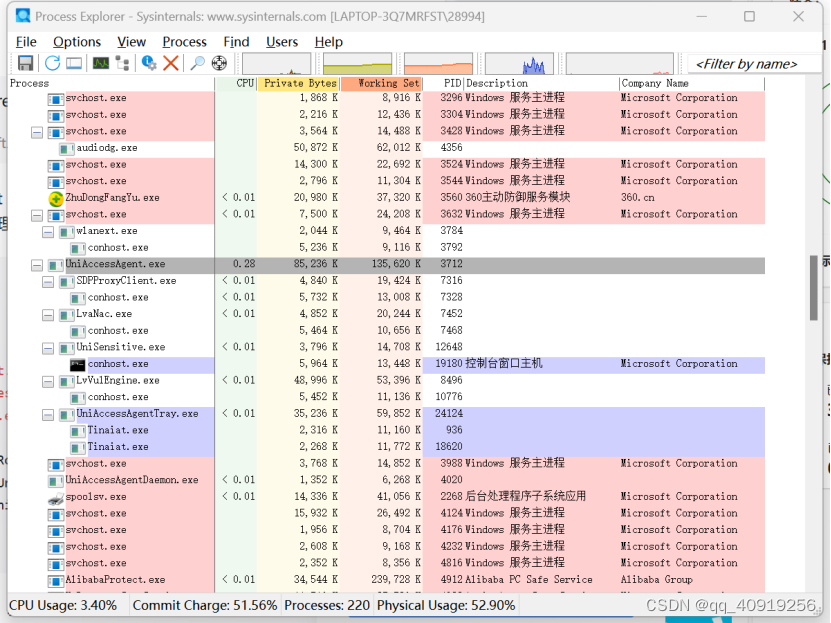This screenshot has width=831, height=623.
Task: Sort by Company Name column header
Action: (692, 83)
